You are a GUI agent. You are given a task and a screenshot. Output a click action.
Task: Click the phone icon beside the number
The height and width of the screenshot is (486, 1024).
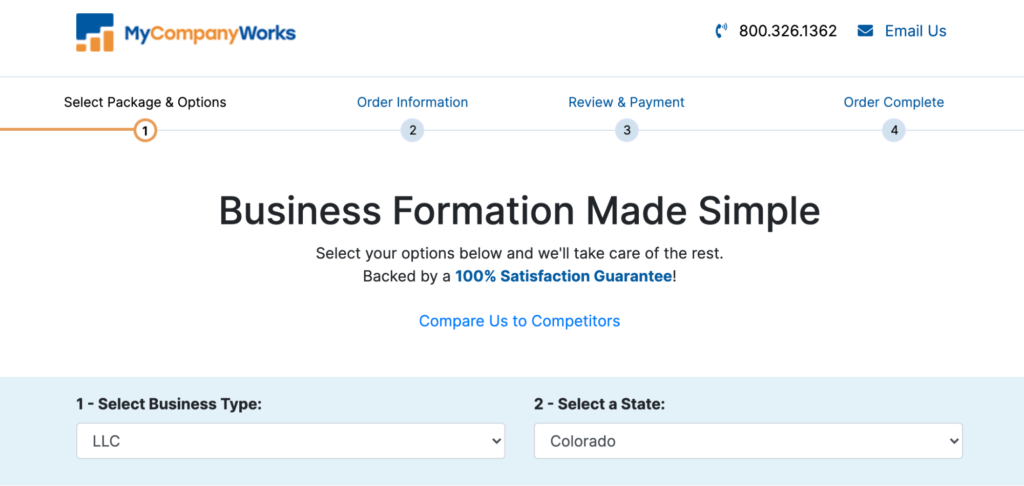(x=721, y=31)
